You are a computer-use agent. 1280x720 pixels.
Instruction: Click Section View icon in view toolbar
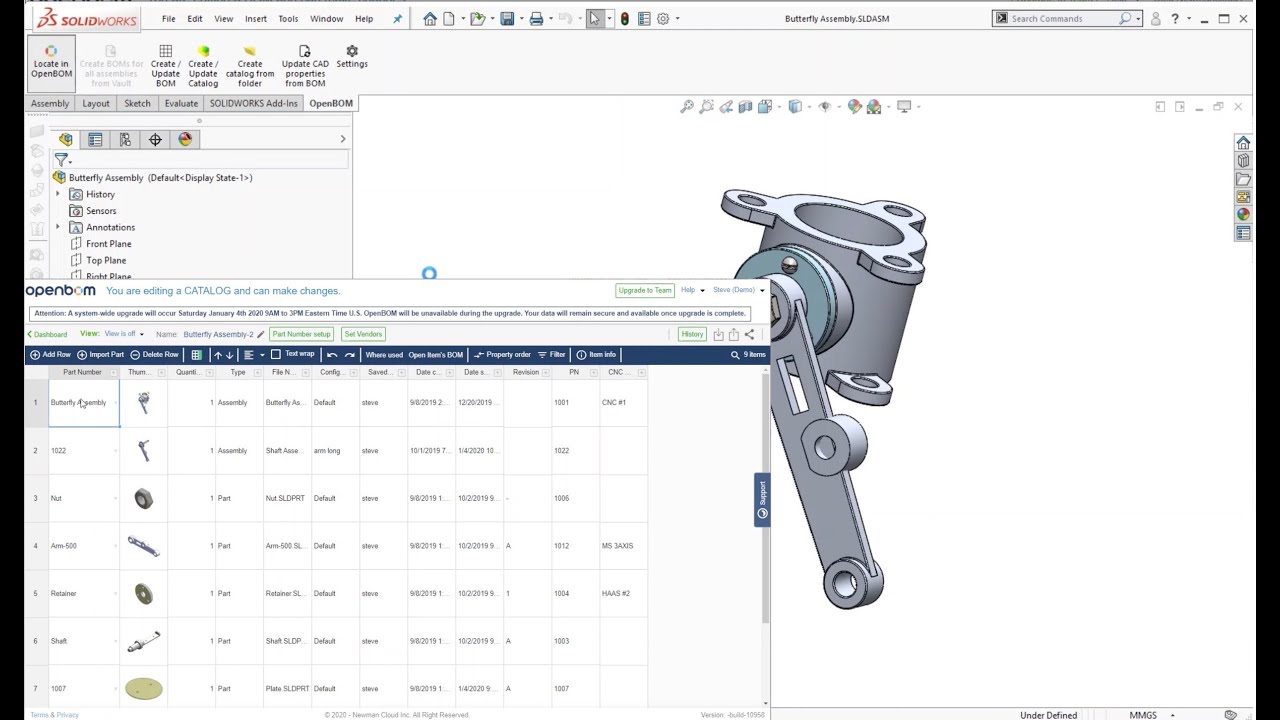coord(745,106)
